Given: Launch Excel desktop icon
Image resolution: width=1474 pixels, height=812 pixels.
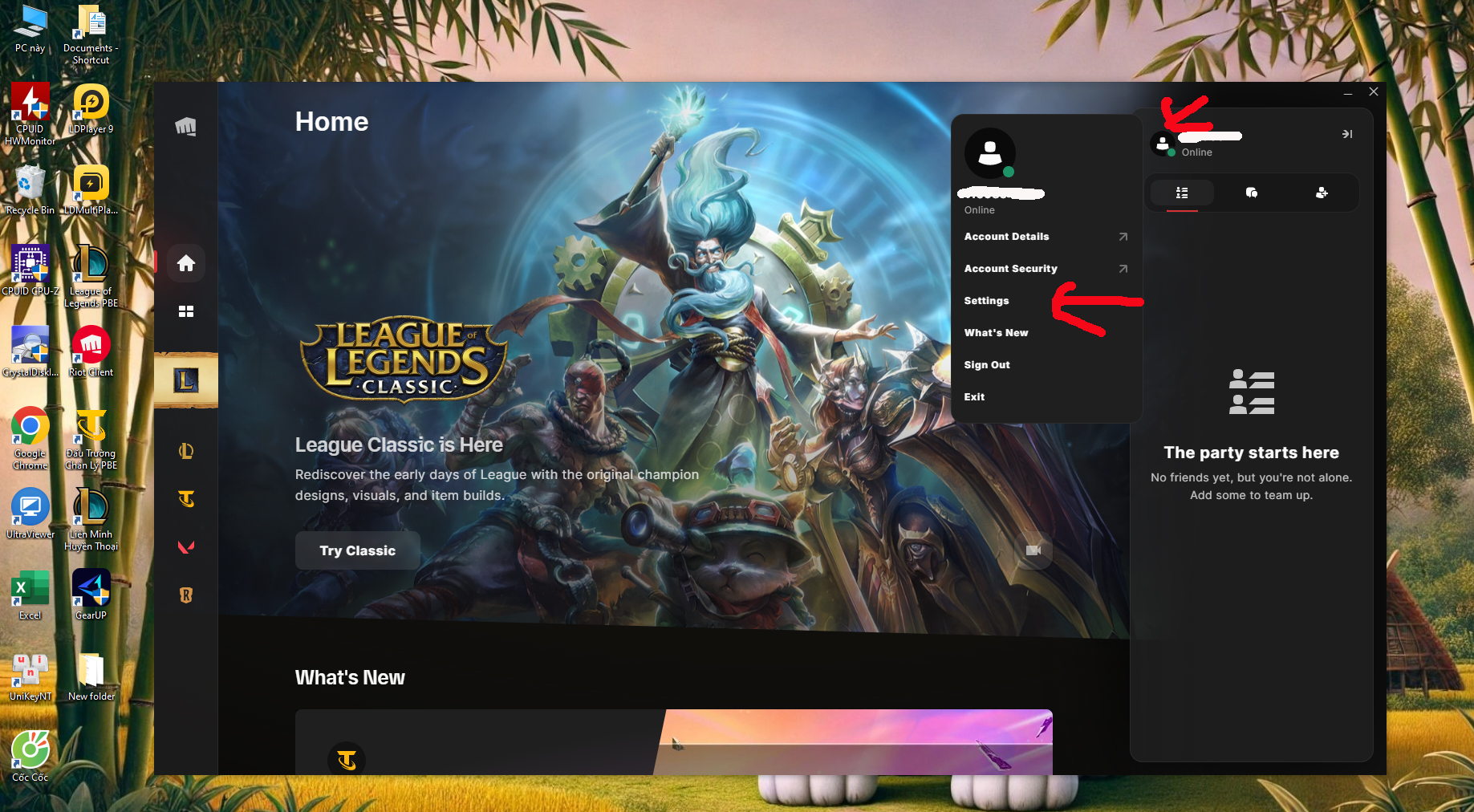Looking at the screenshot, I should [x=30, y=595].
